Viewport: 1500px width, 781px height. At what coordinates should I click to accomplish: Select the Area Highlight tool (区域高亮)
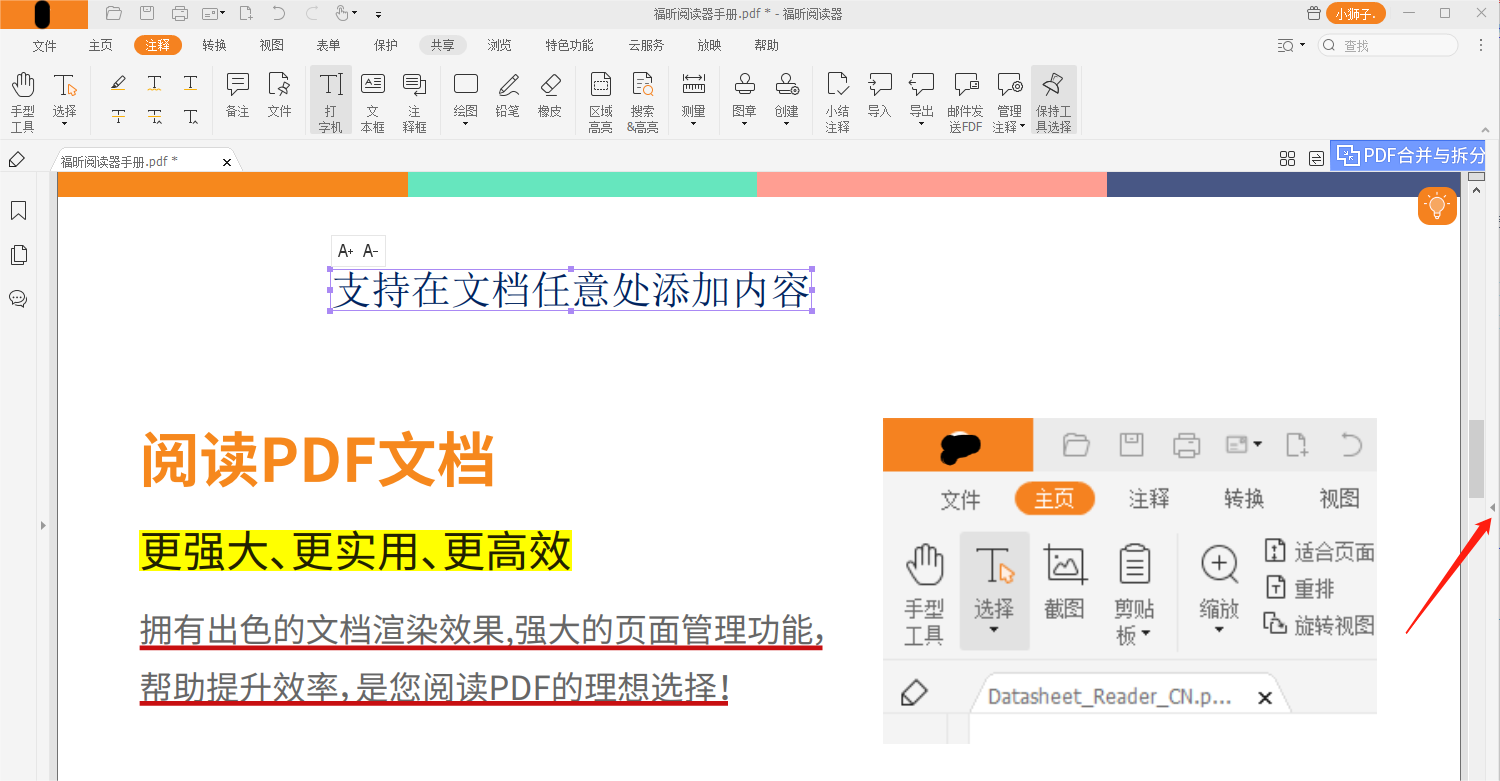[600, 101]
